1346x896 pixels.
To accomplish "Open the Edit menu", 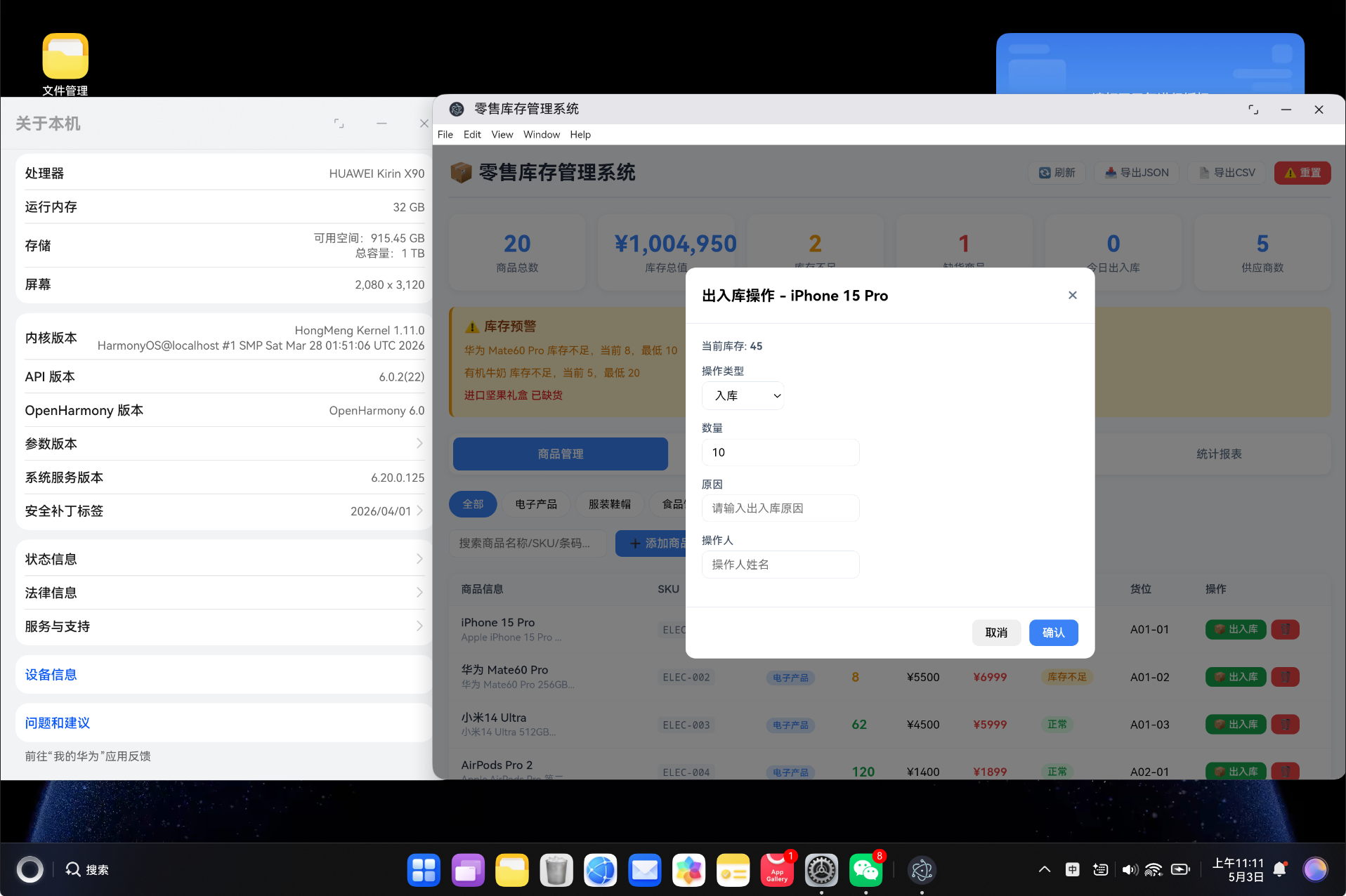I will pyautogui.click(x=472, y=134).
